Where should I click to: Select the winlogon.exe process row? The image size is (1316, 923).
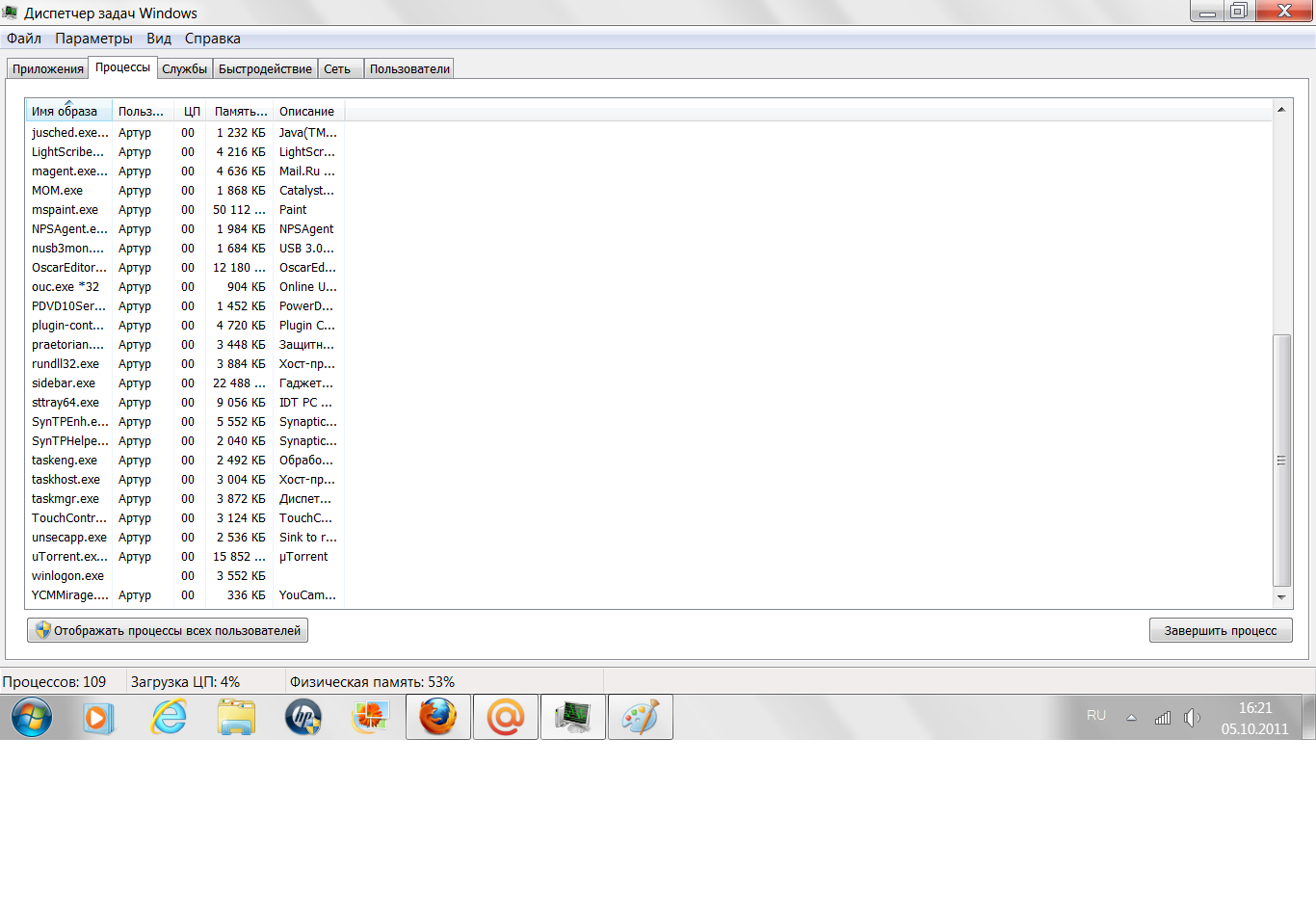[x=185, y=576]
